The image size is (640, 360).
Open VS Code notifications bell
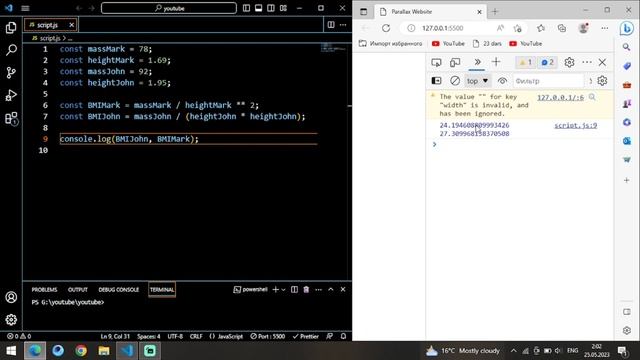click(343, 336)
